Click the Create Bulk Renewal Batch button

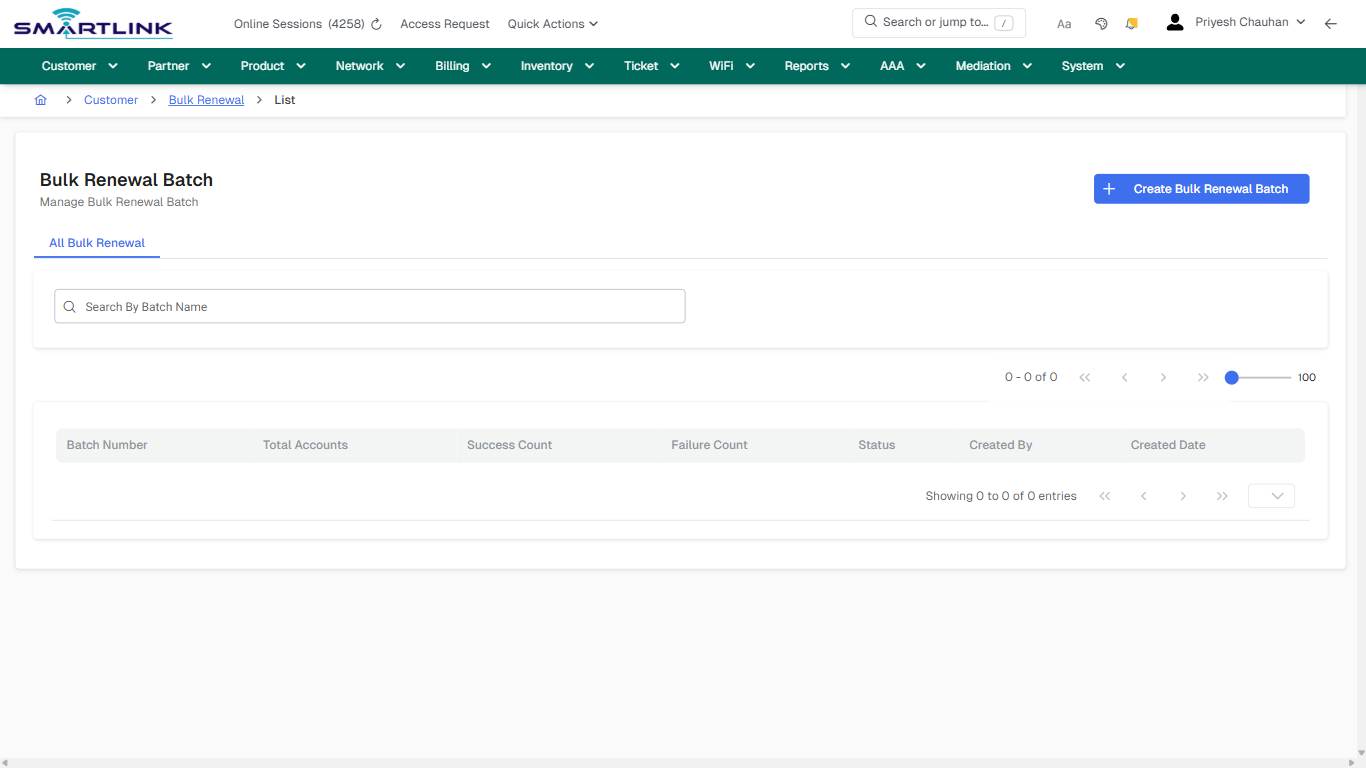click(1201, 188)
